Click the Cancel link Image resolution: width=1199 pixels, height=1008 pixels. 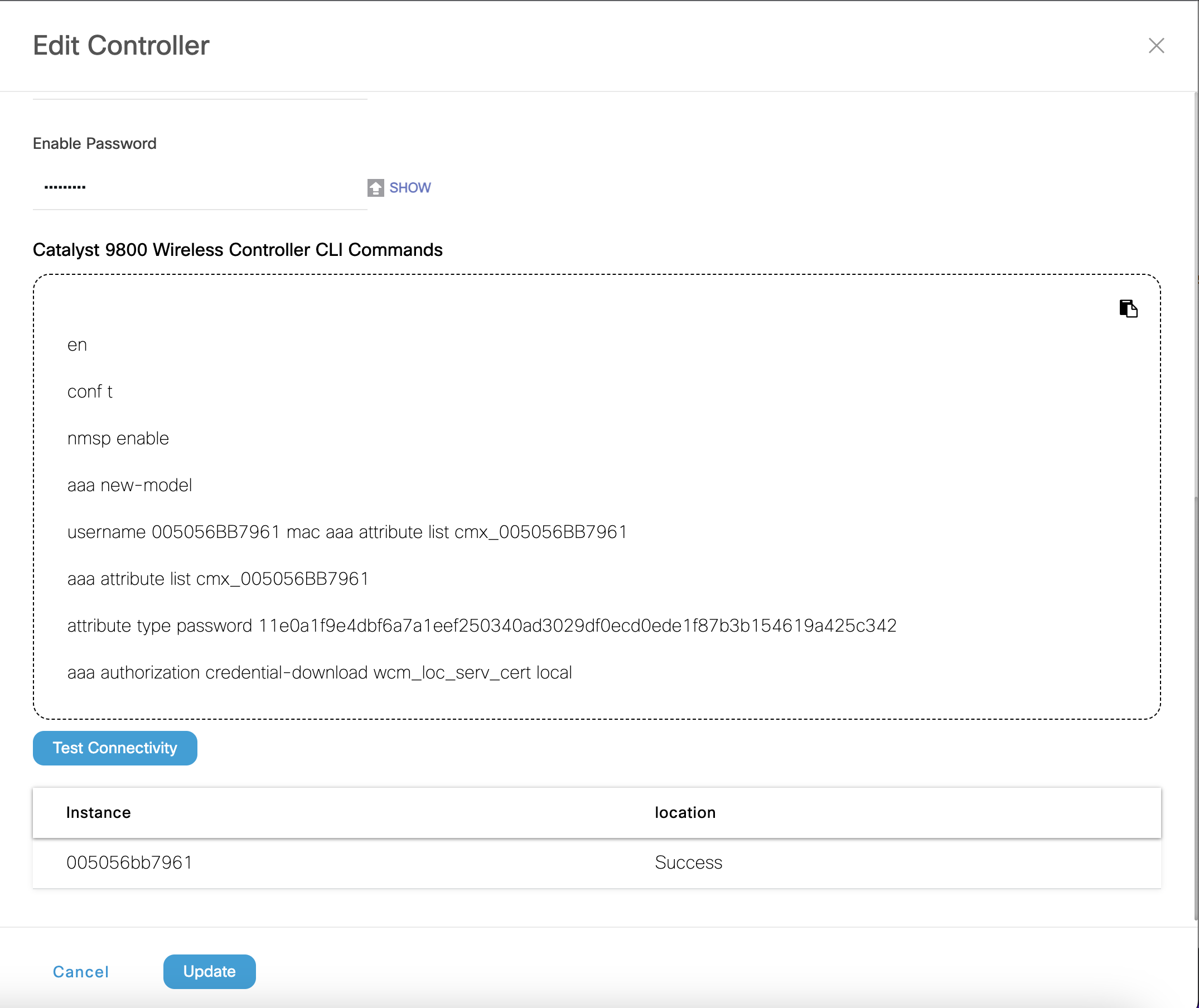pyautogui.click(x=80, y=971)
